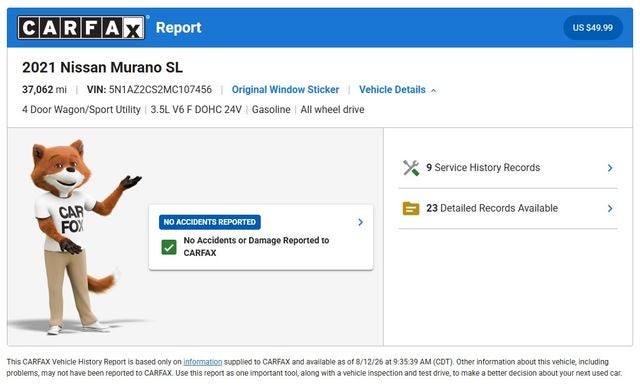Screen dimensions: 640x387
Task: Collapse Vehicle Details caret
Action: [x=433, y=90]
